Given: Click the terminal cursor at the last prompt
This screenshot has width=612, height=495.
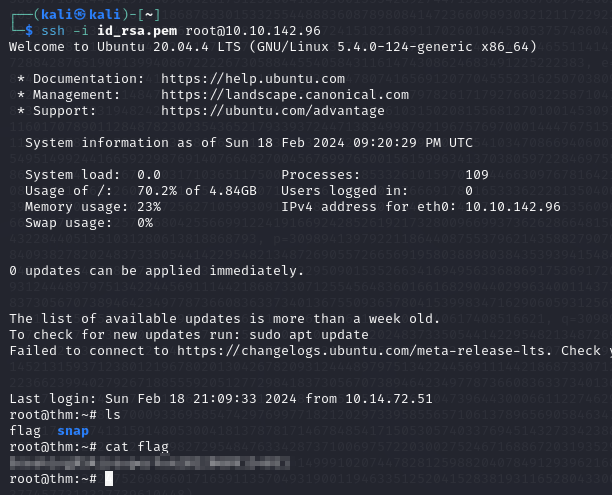Looking at the screenshot, I should (108, 478).
